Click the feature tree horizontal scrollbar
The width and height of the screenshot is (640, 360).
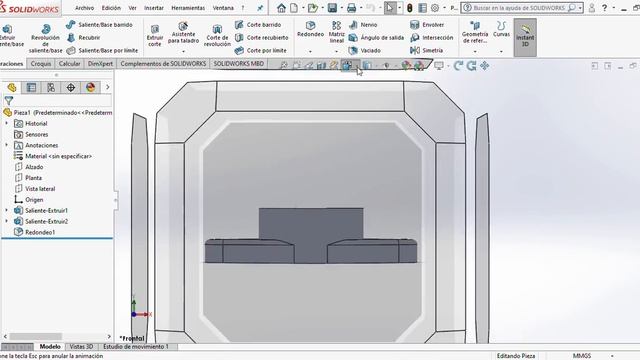click(x=36, y=337)
